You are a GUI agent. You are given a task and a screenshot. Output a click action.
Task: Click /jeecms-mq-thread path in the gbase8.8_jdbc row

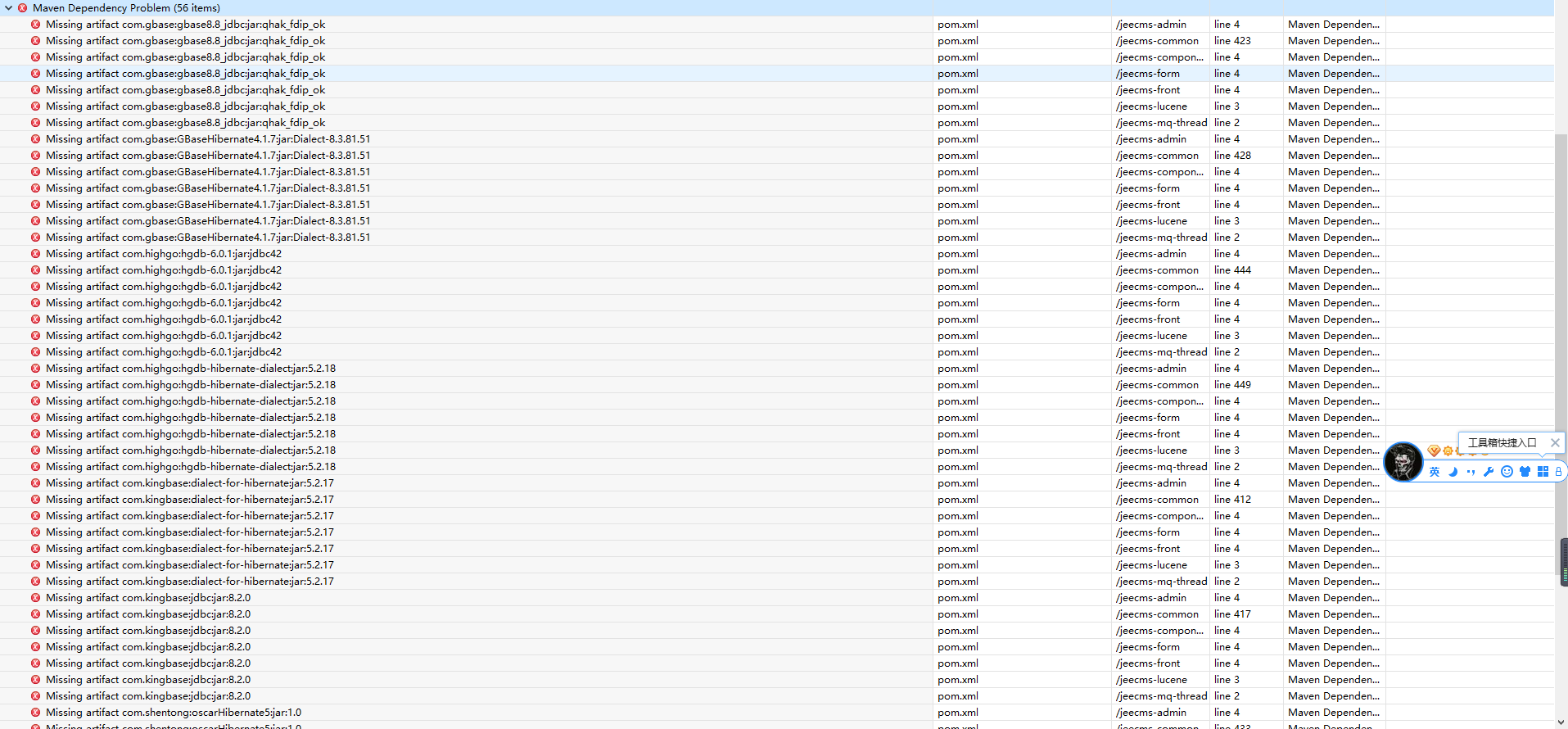[x=1161, y=123]
